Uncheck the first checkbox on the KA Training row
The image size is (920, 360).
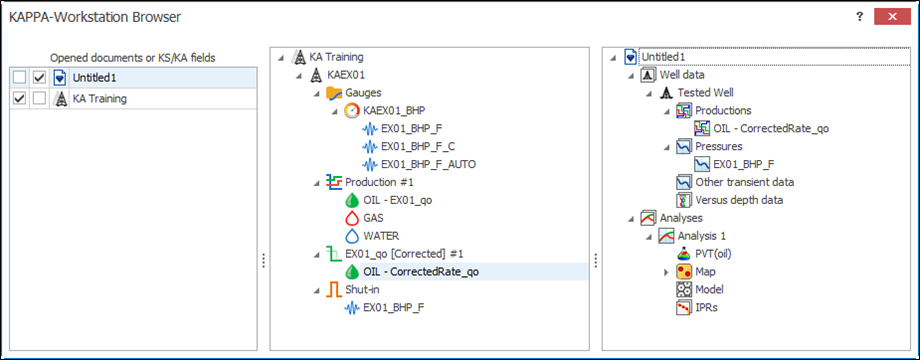20,99
